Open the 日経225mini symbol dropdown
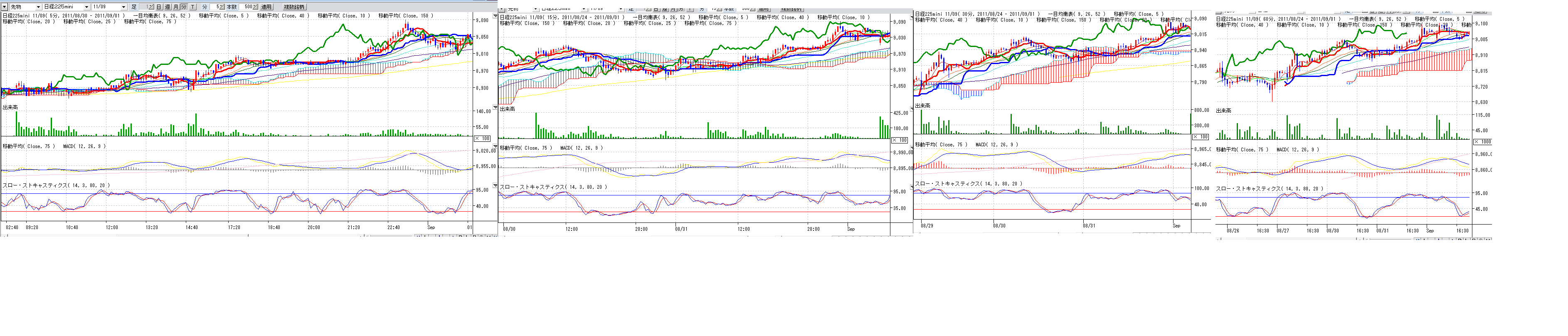 86,7
